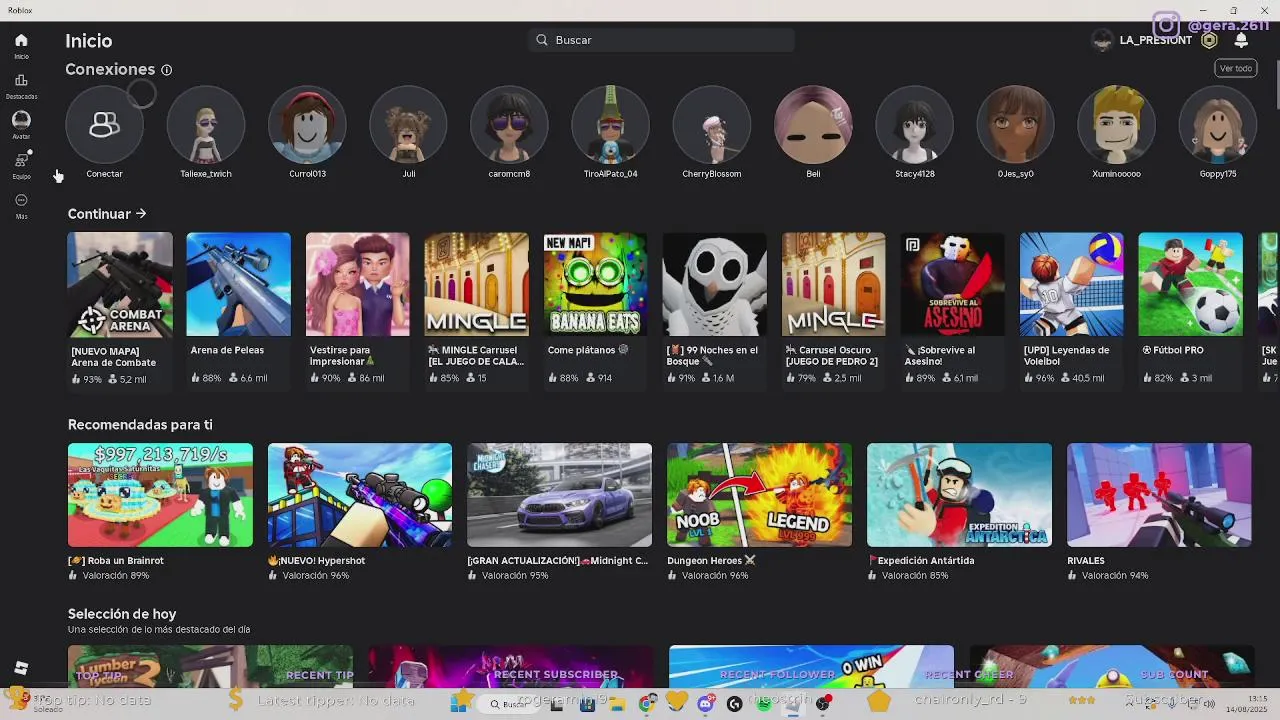Click the Recomendadas para ti heading
Screen dimensions: 1280x720
coord(140,425)
